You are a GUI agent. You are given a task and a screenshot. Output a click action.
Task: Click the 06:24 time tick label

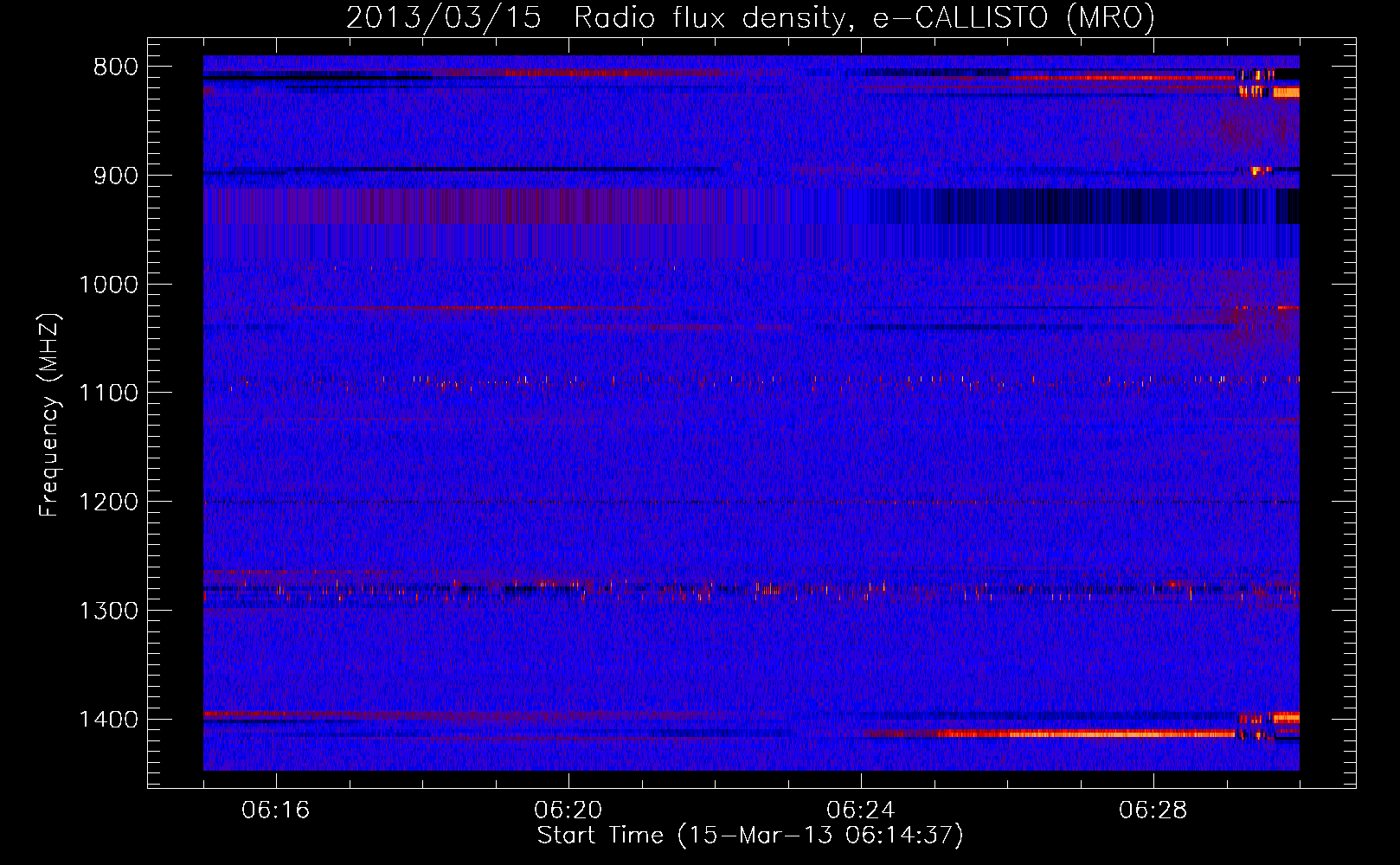coord(861,811)
